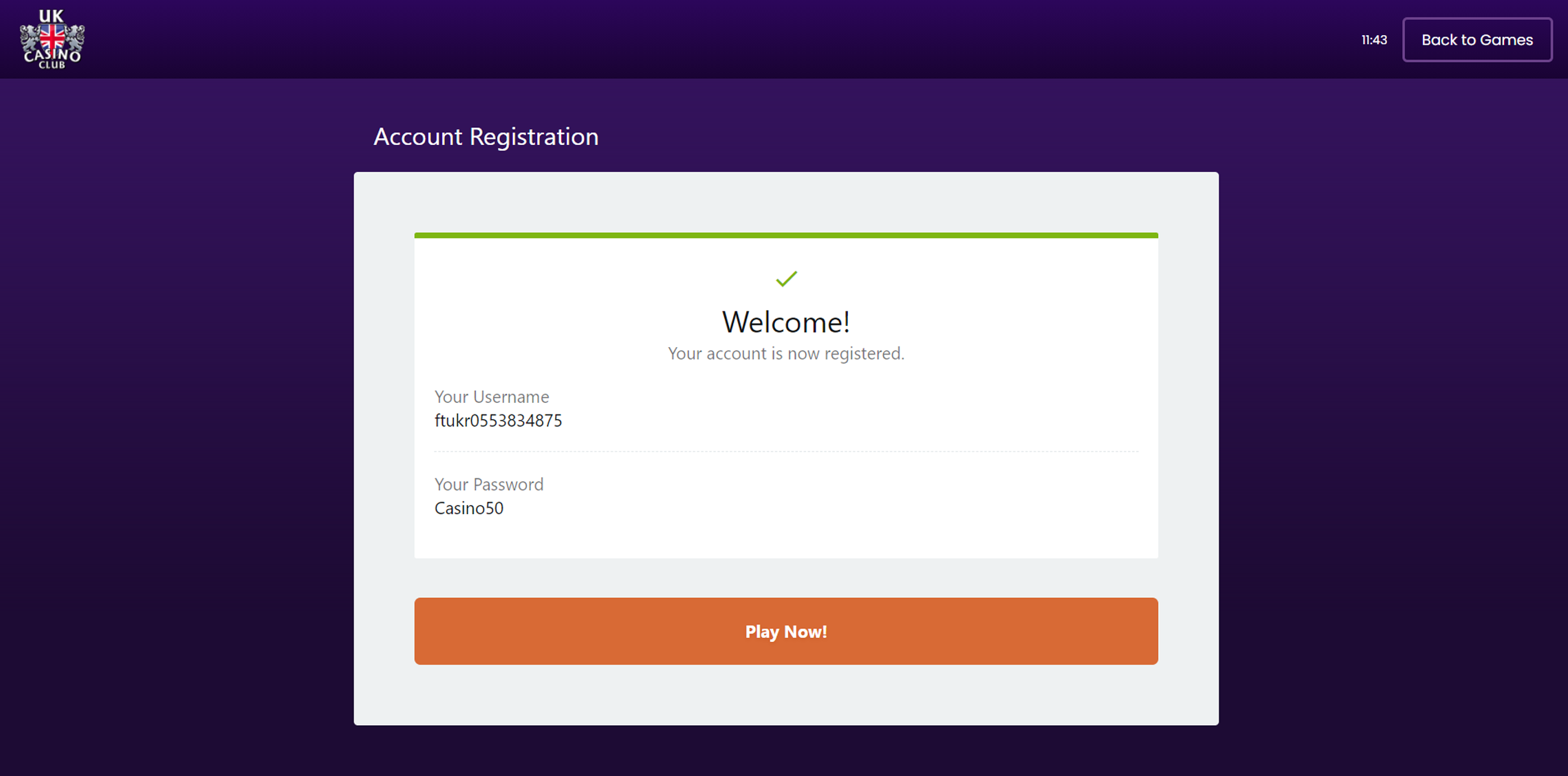
Task: Click the word CLUB in the logo
Action: (x=52, y=65)
